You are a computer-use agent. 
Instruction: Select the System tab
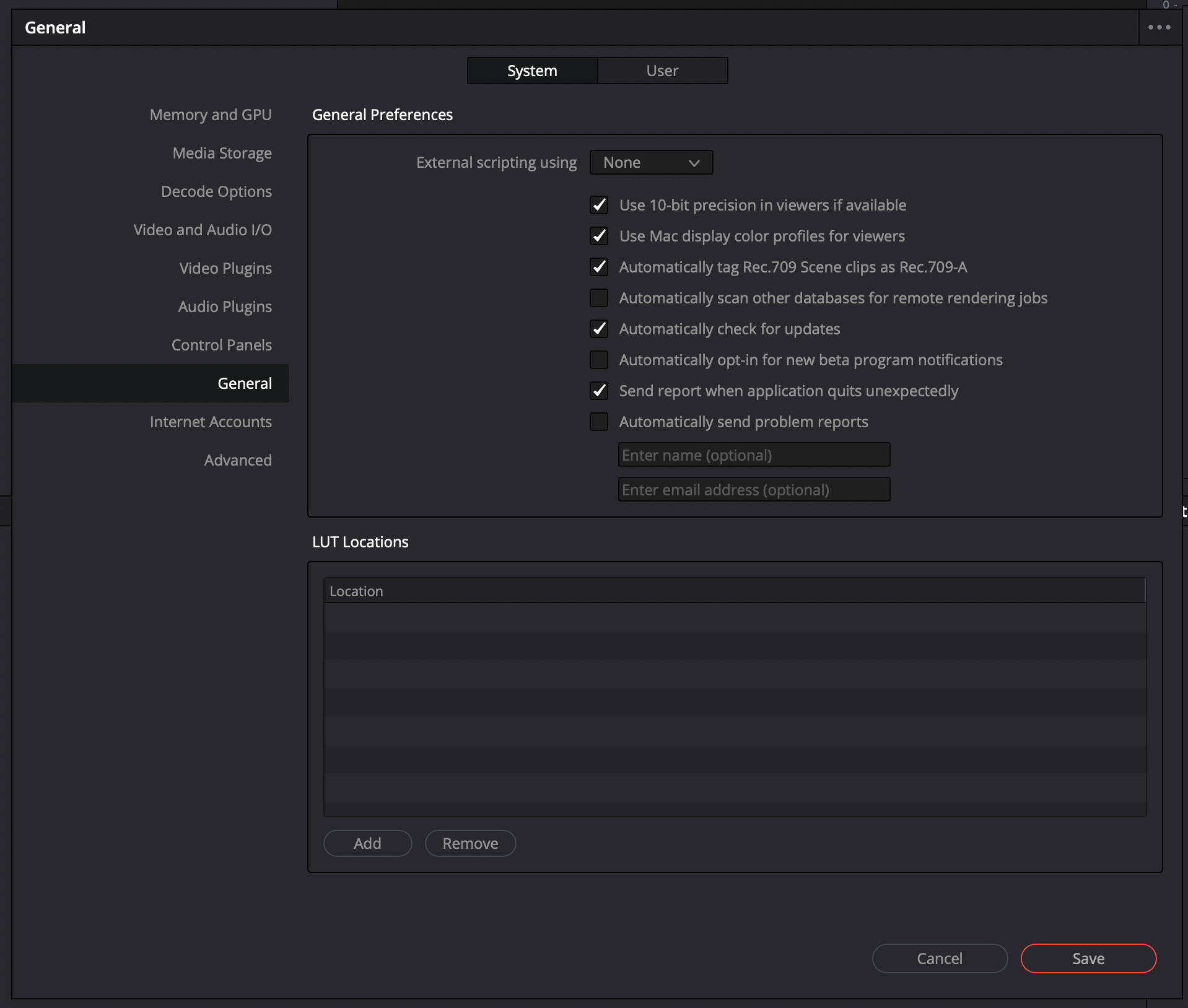point(532,71)
